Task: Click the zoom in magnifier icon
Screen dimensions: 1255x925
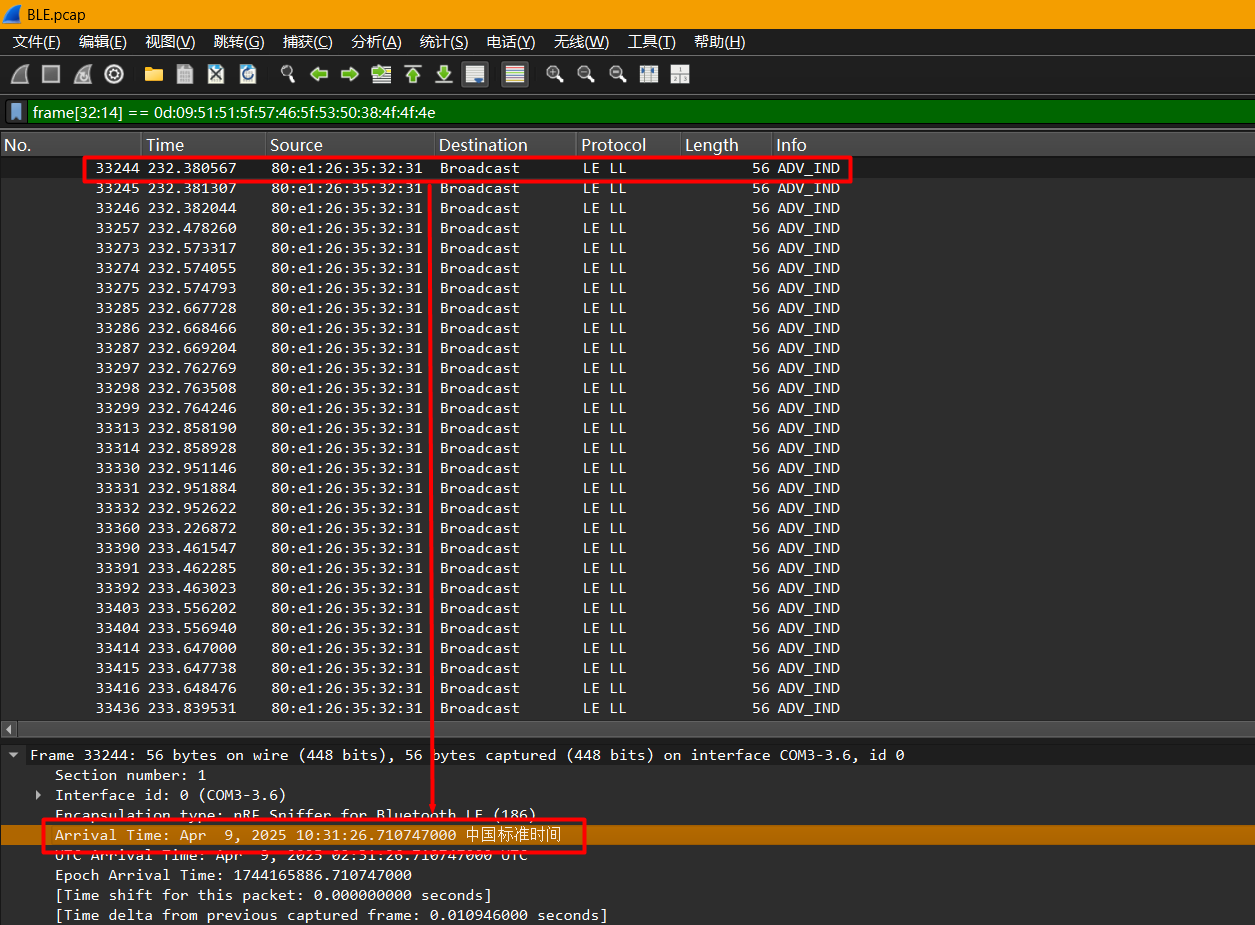Action: pos(554,74)
